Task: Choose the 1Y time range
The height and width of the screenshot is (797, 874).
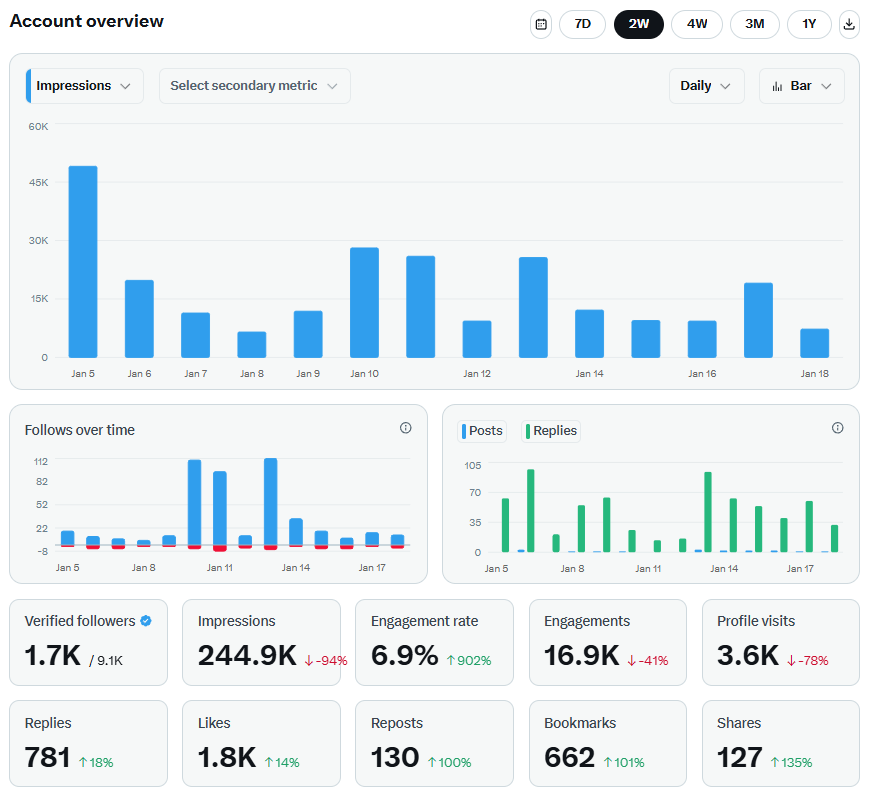Action: tap(809, 24)
